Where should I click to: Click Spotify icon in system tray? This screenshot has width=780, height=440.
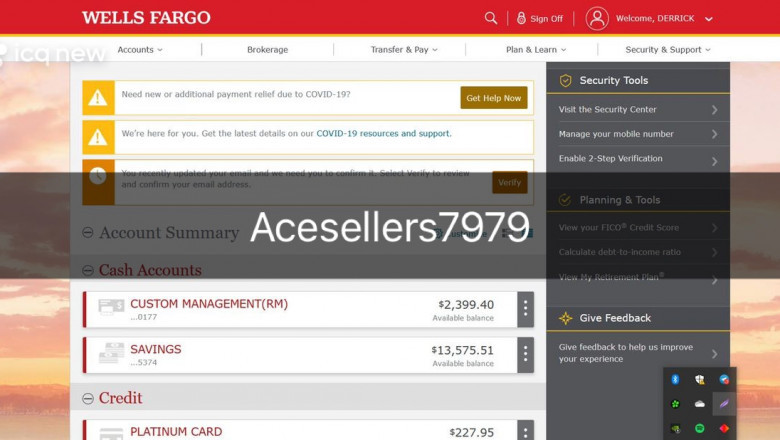(x=700, y=428)
